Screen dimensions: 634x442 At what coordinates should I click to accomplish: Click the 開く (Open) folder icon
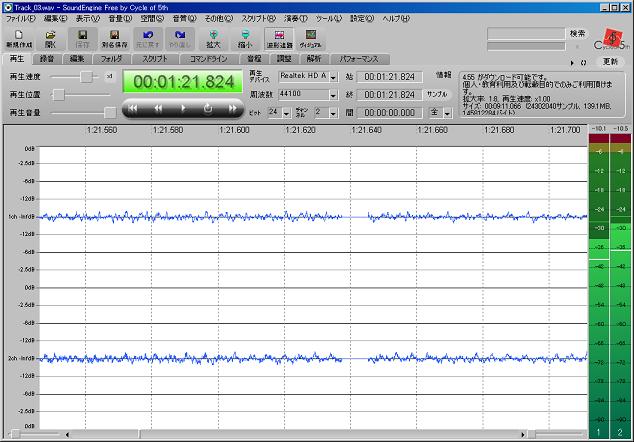click(x=49, y=38)
